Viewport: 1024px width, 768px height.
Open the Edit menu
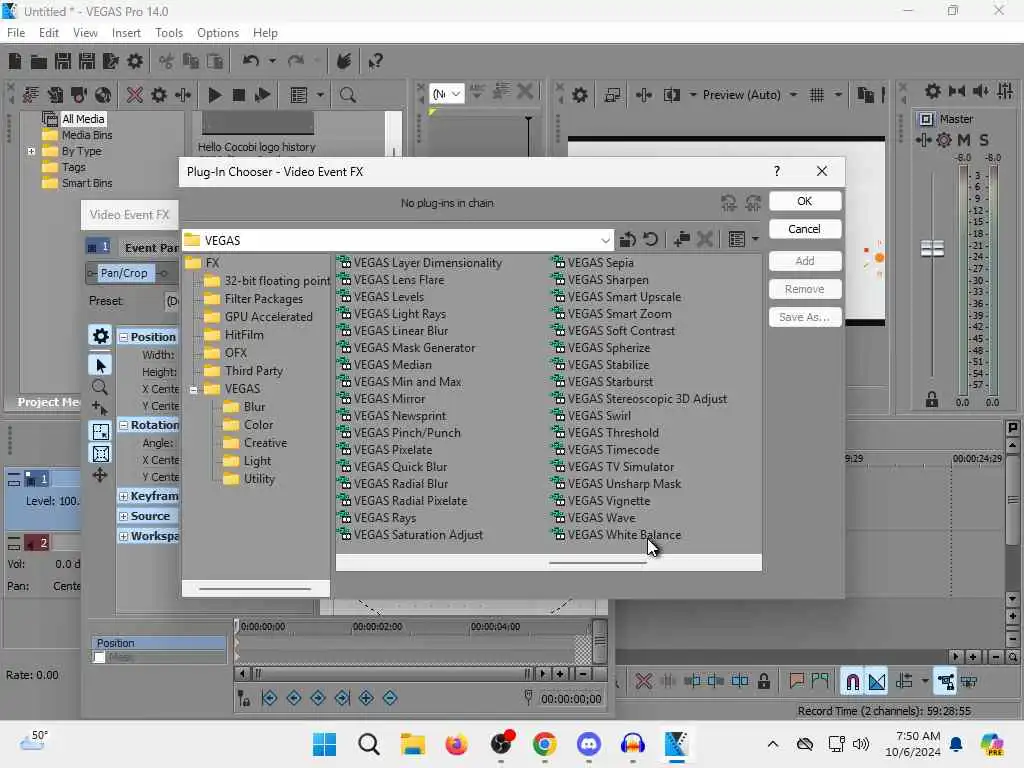click(x=49, y=33)
